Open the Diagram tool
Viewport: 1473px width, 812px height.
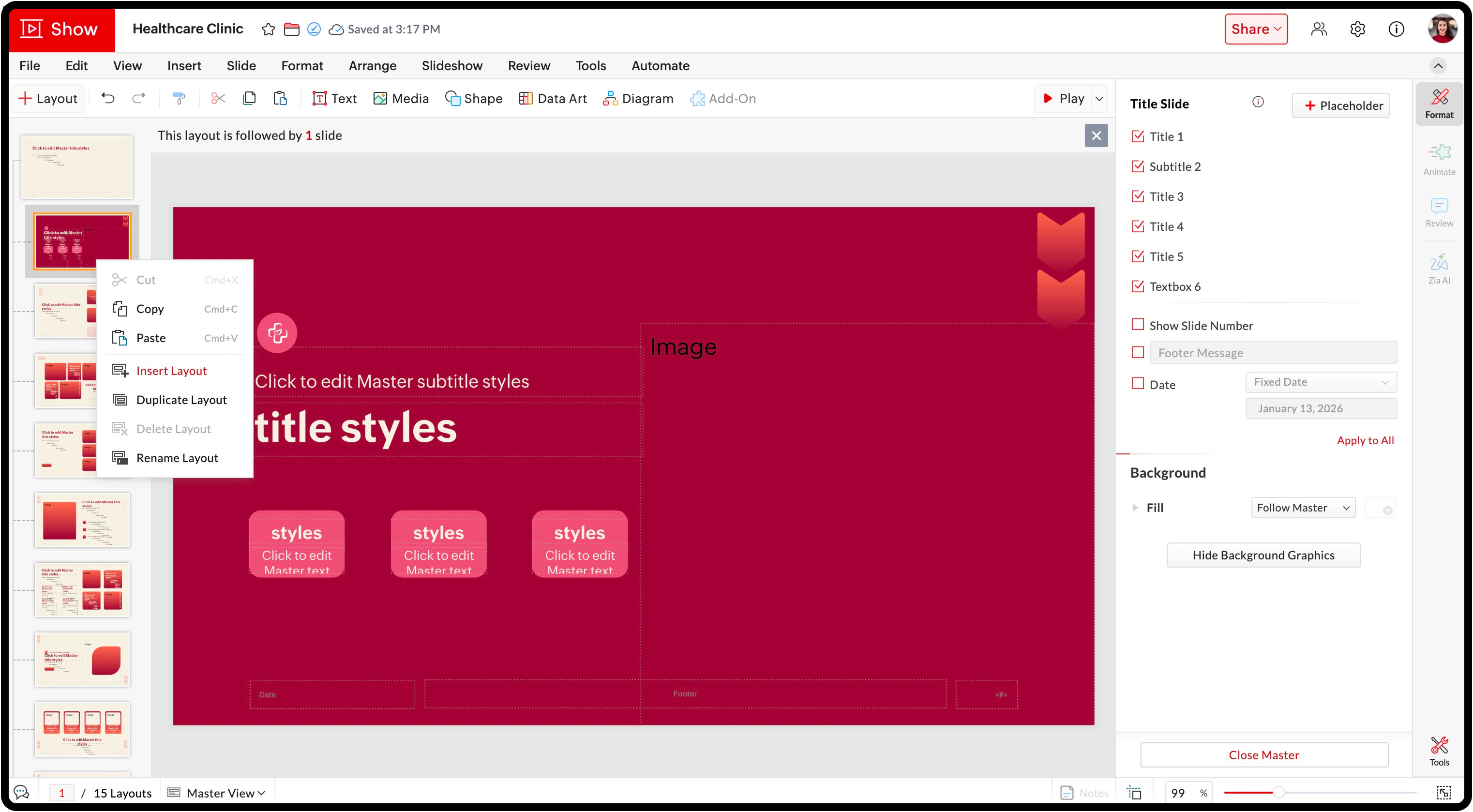pyautogui.click(x=638, y=98)
